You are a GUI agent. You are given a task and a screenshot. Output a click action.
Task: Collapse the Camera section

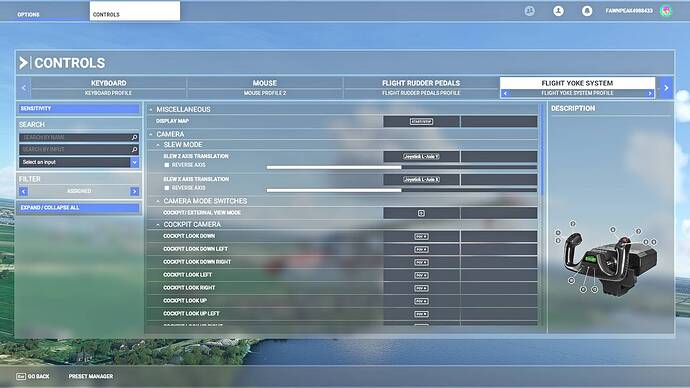click(151, 134)
